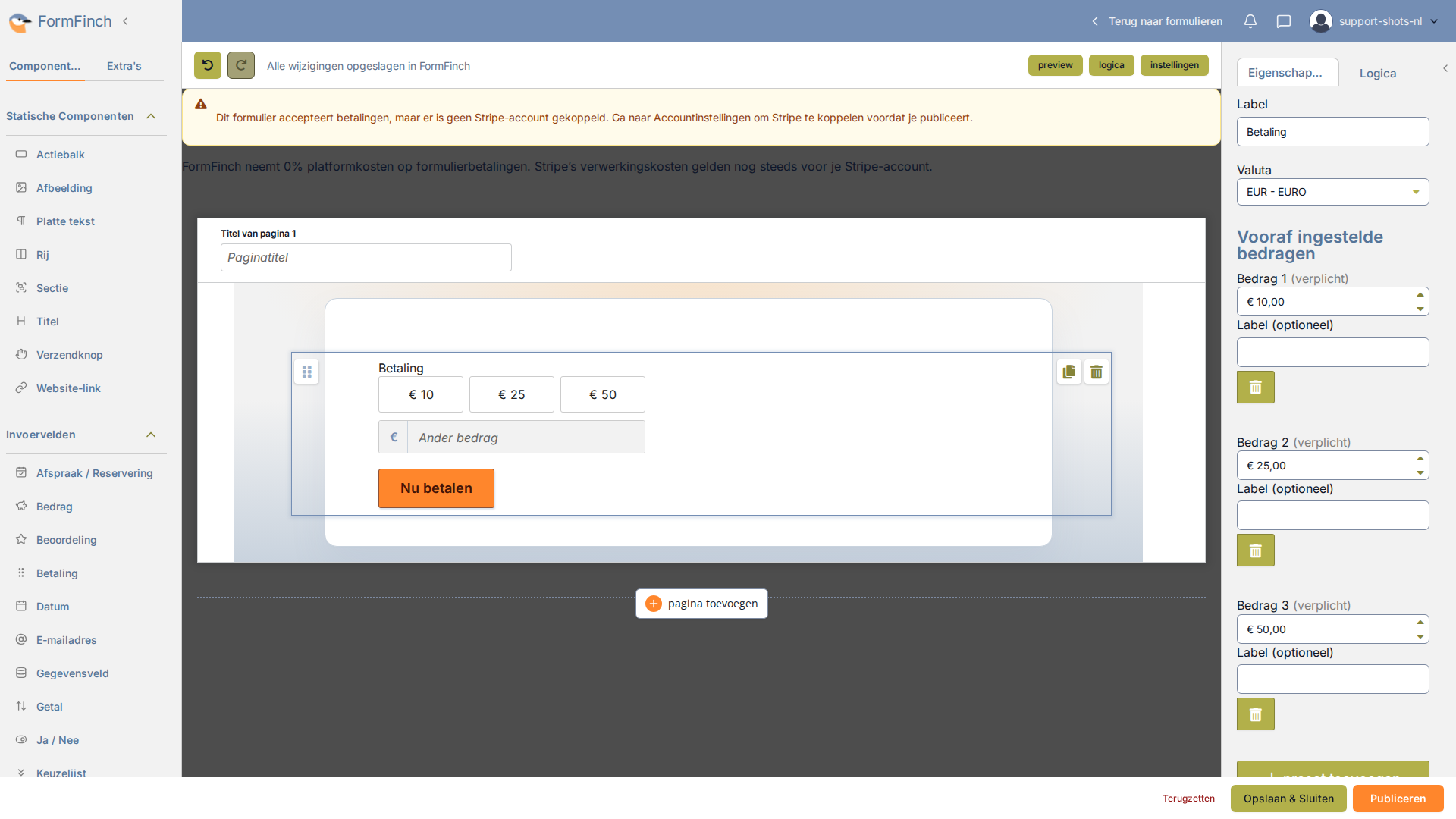Click Opslaan & Sluiten
1456x819 pixels.
click(1288, 799)
